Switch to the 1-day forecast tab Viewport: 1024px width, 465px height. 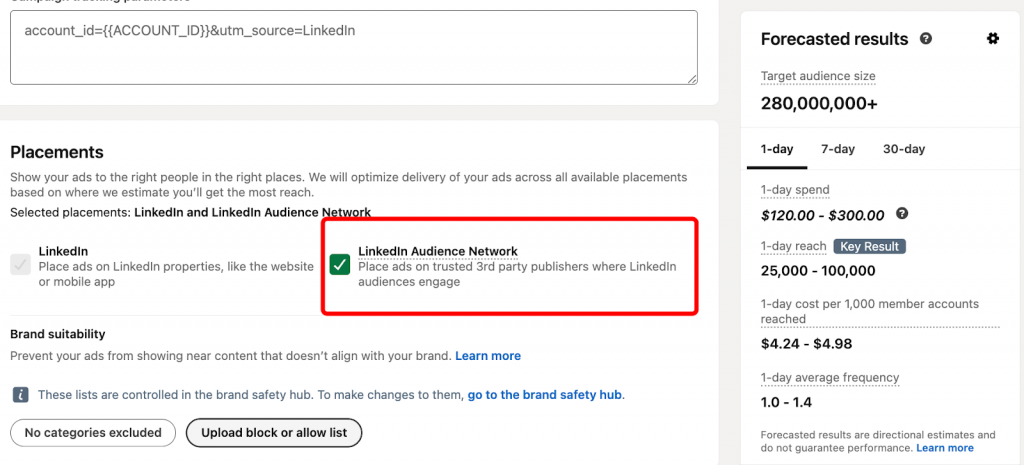tap(776, 149)
